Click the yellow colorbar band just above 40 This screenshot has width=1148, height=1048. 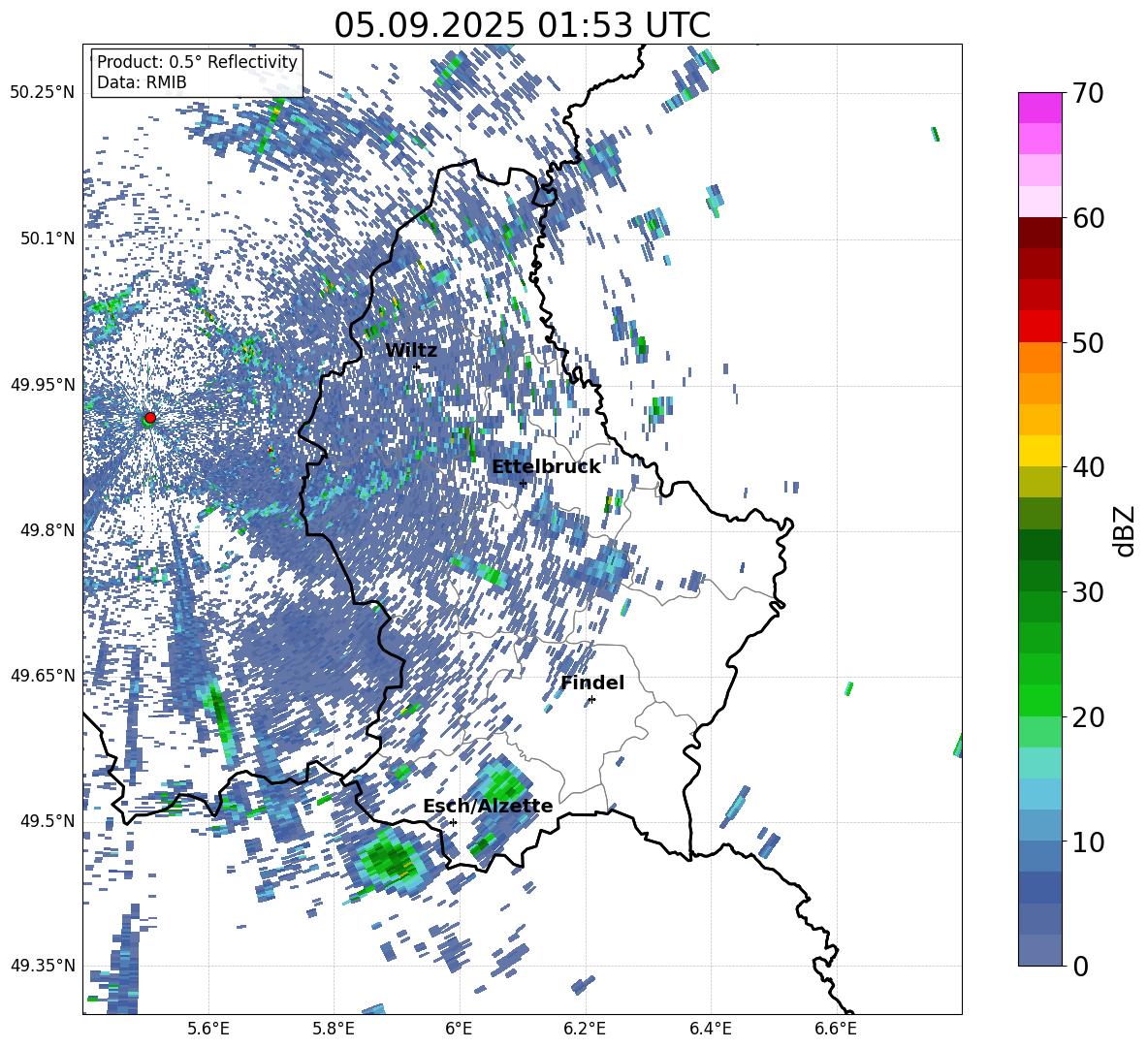1039,451
